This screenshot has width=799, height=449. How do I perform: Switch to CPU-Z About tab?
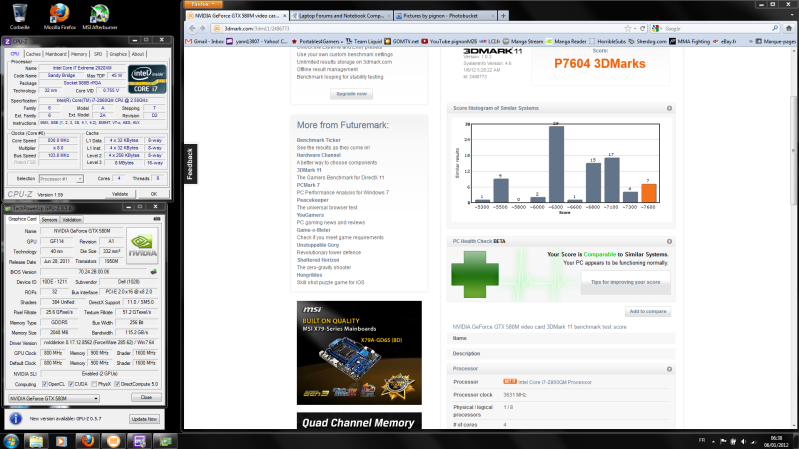138,54
